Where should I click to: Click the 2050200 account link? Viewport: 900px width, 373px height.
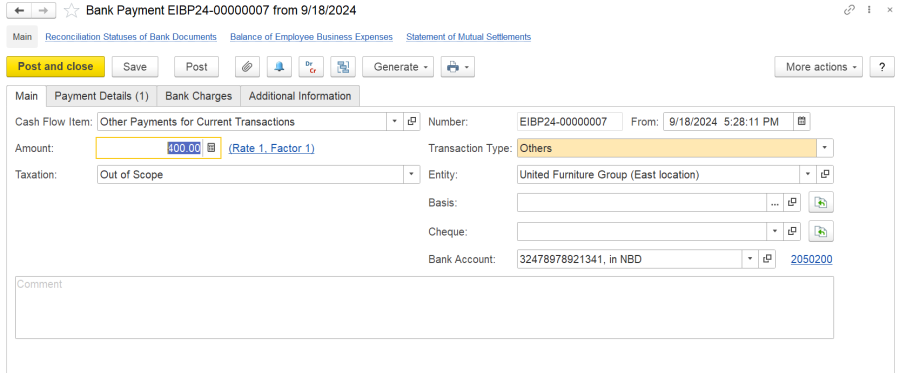tap(812, 259)
